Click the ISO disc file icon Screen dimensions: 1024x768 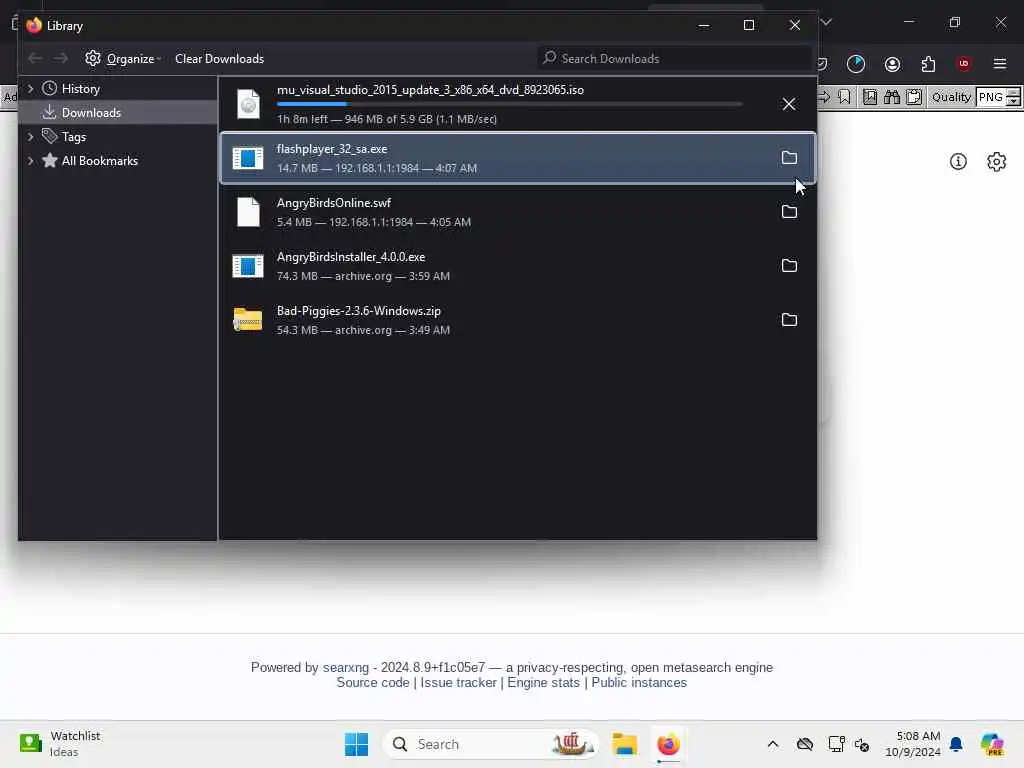248,104
